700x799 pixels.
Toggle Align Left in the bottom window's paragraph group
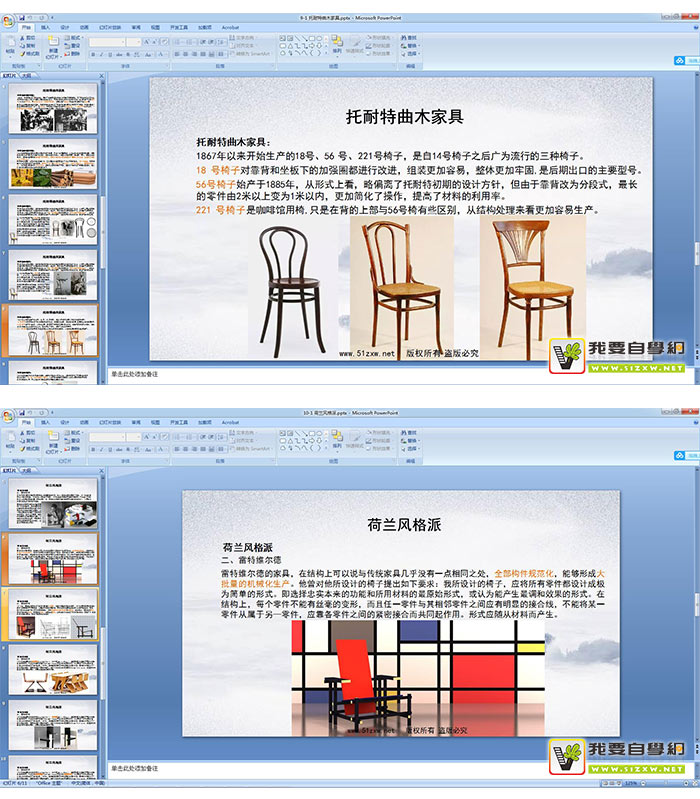tap(177, 448)
